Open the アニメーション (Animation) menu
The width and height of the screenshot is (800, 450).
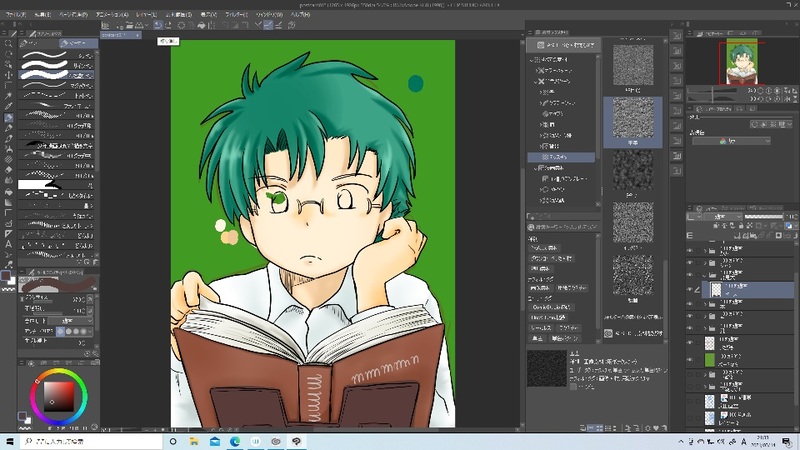112,15
